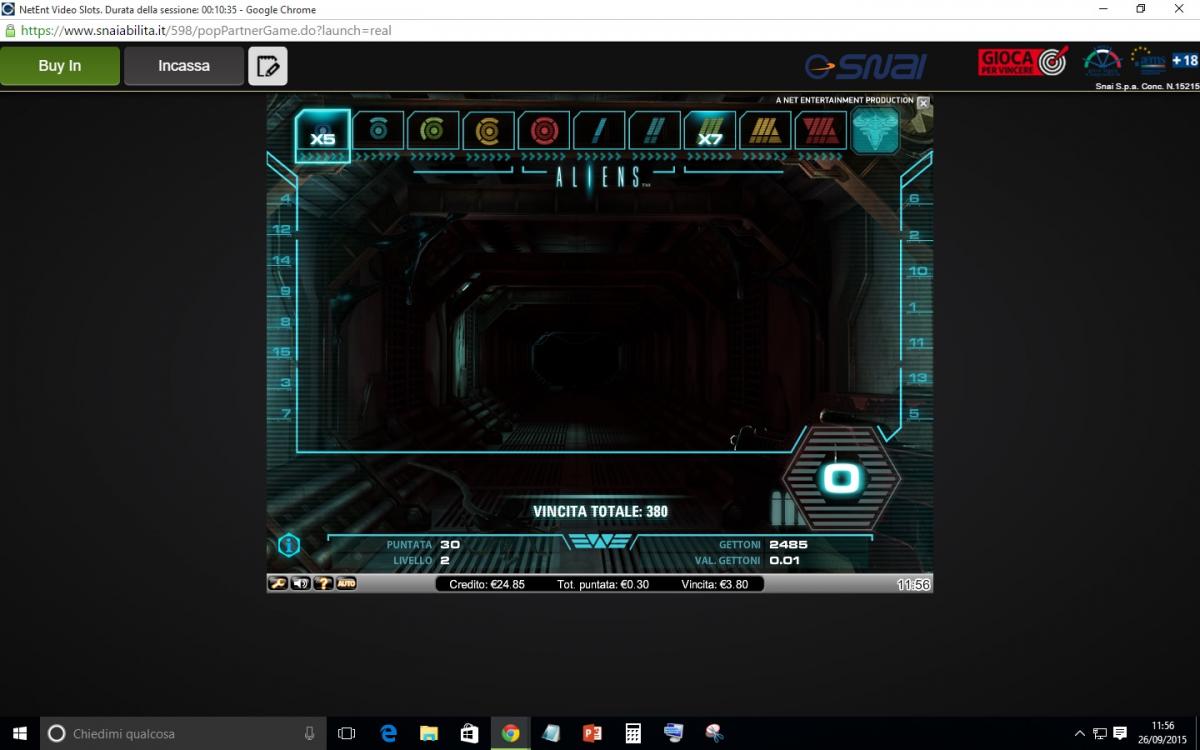The width and height of the screenshot is (1200, 750).
Task: Open the wrench game settings icon
Action: coord(278,583)
